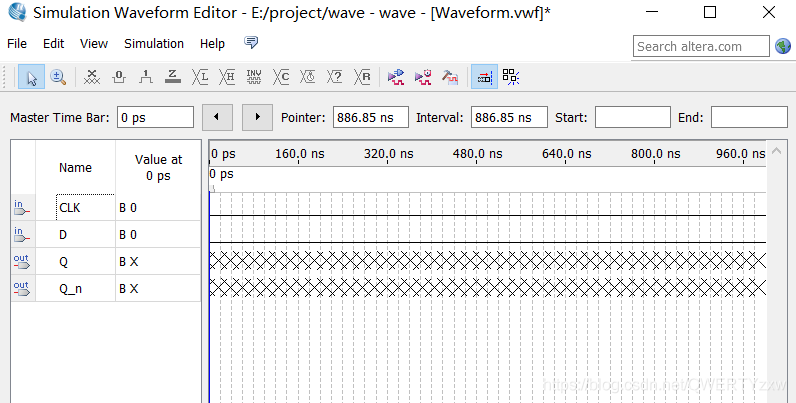This screenshot has width=796, height=403.
Task: Open the Count Value tool (C)
Action: pos(281,77)
